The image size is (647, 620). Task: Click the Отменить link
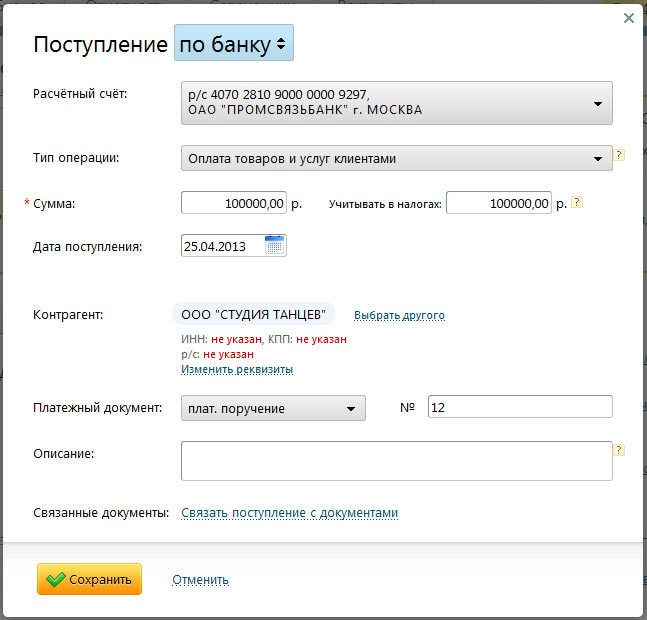(x=200, y=579)
